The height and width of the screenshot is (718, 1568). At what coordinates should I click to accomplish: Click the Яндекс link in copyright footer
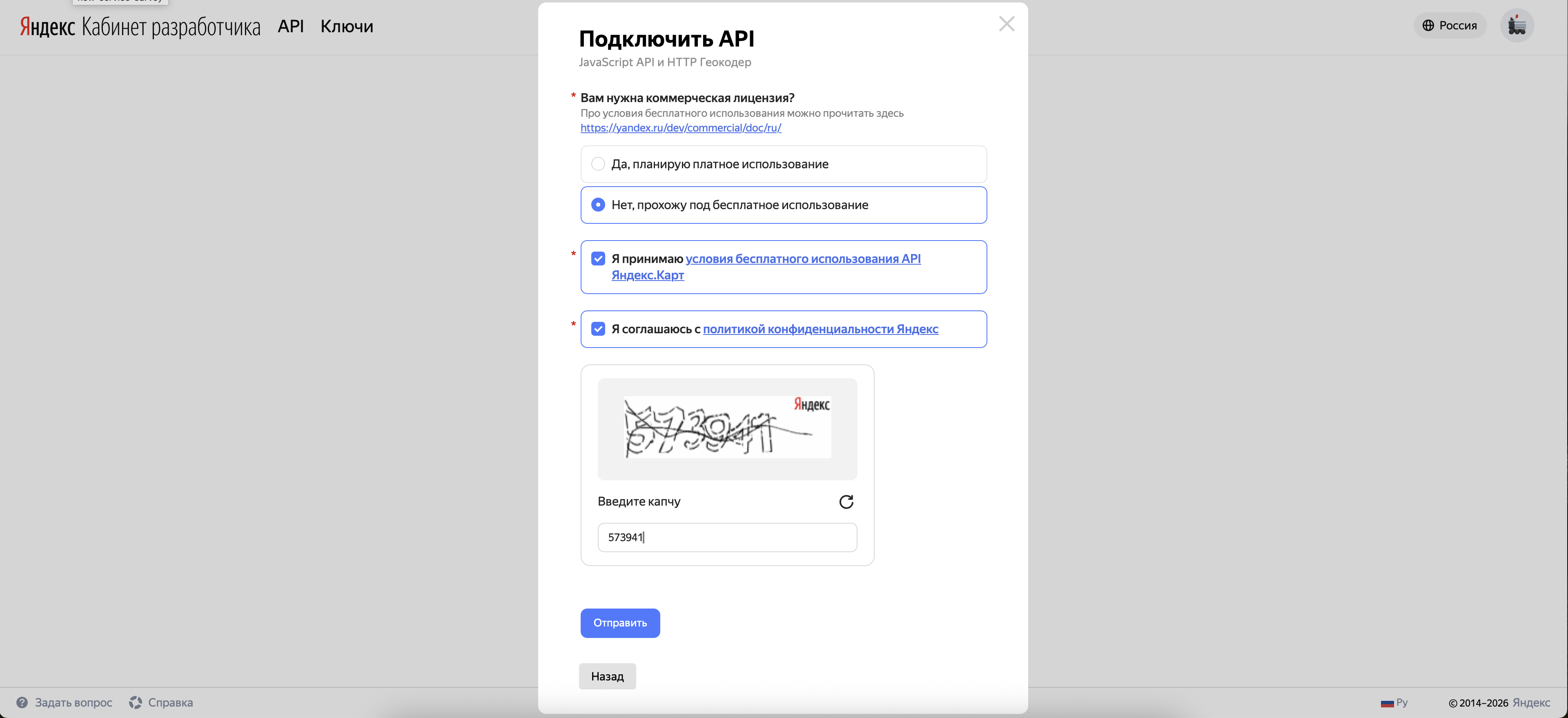pyautogui.click(x=1531, y=702)
